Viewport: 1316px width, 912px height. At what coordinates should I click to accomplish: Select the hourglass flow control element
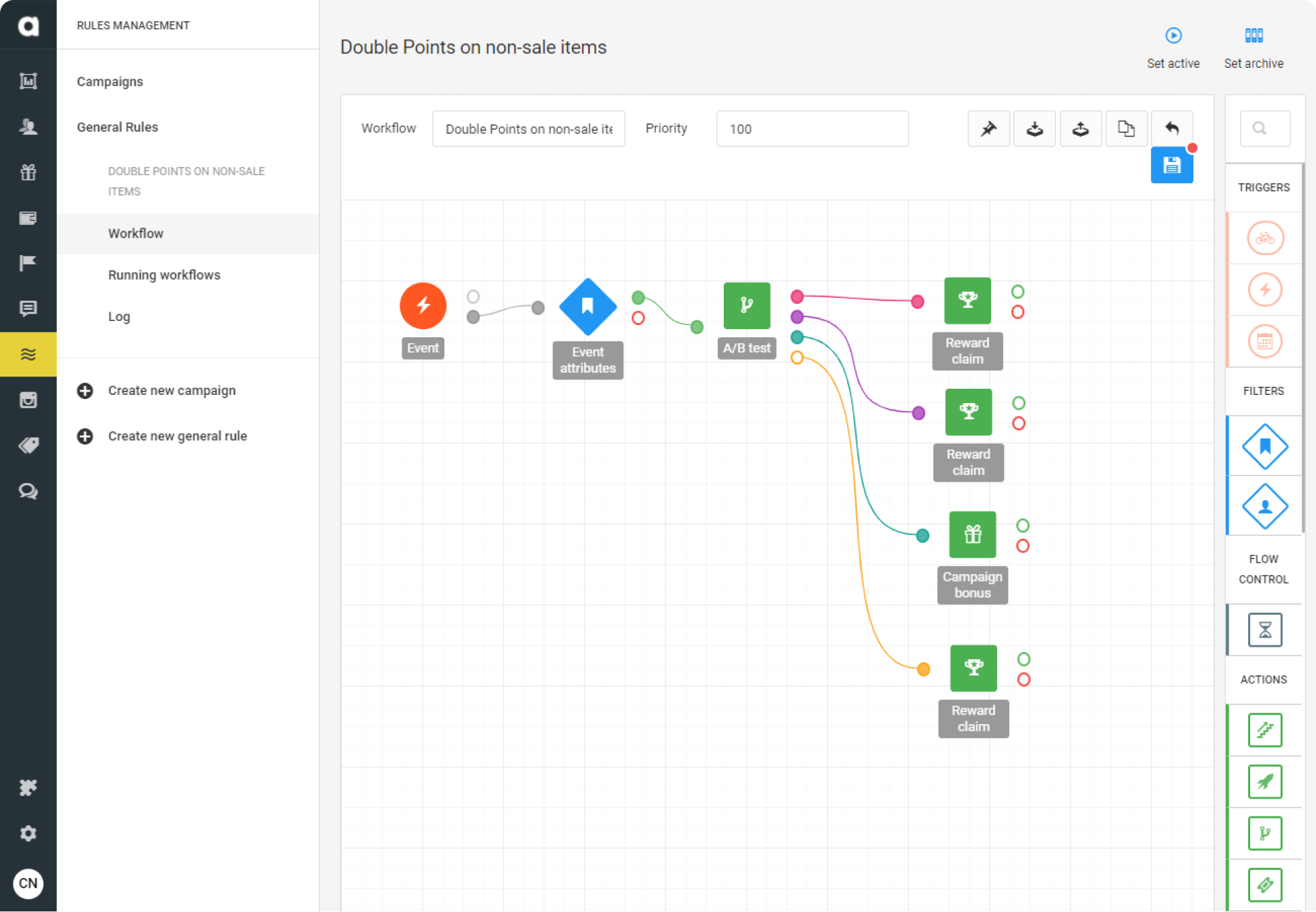[x=1264, y=630]
